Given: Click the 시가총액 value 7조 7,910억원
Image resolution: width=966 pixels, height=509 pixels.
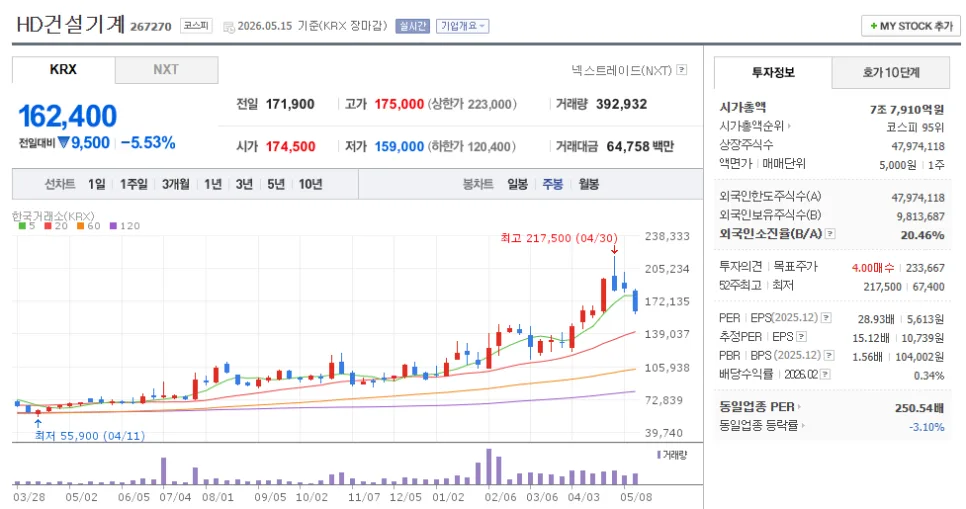Looking at the screenshot, I should click(907, 110).
